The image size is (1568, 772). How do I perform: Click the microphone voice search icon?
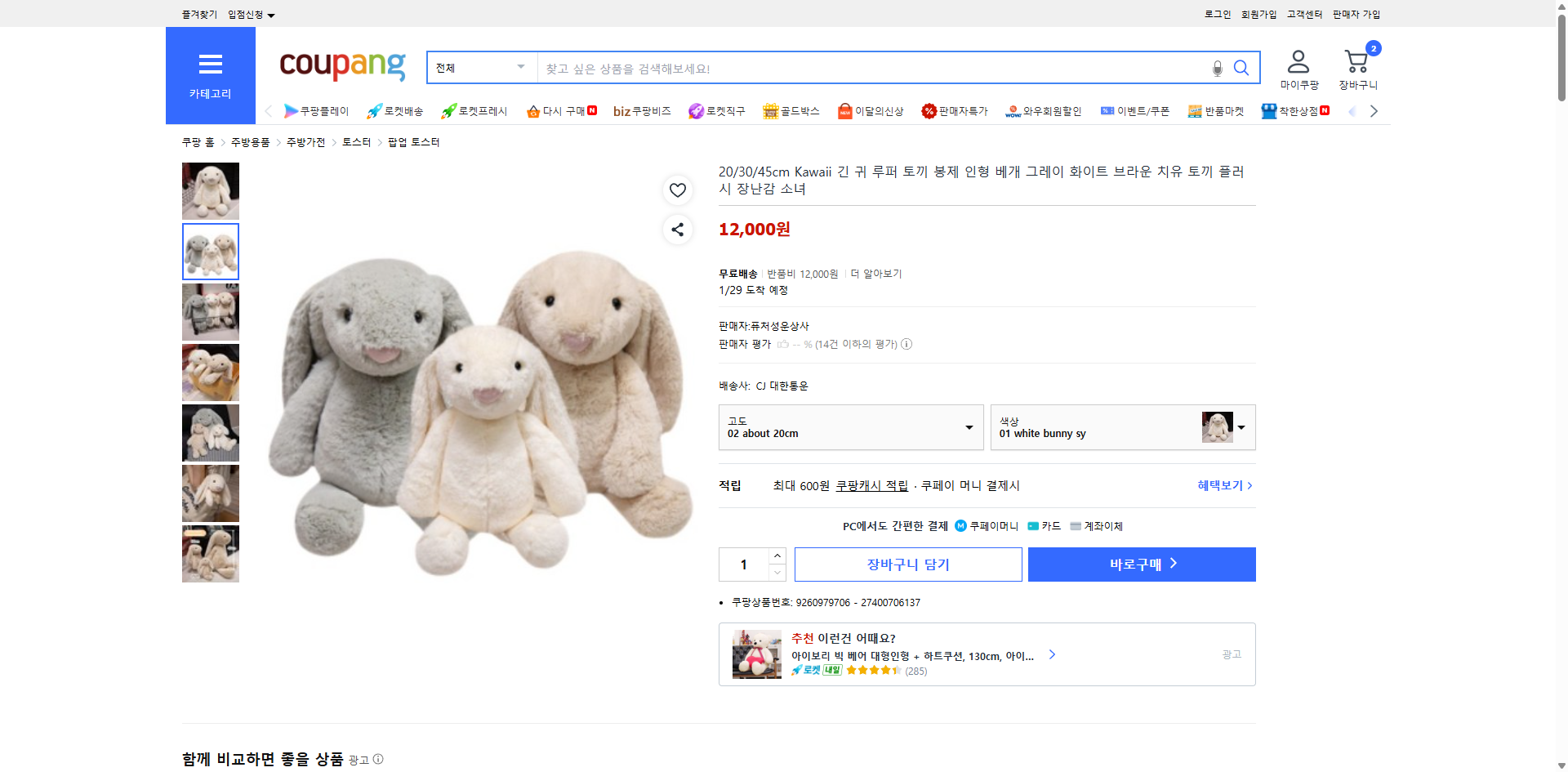pyautogui.click(x=1217, y=68)
